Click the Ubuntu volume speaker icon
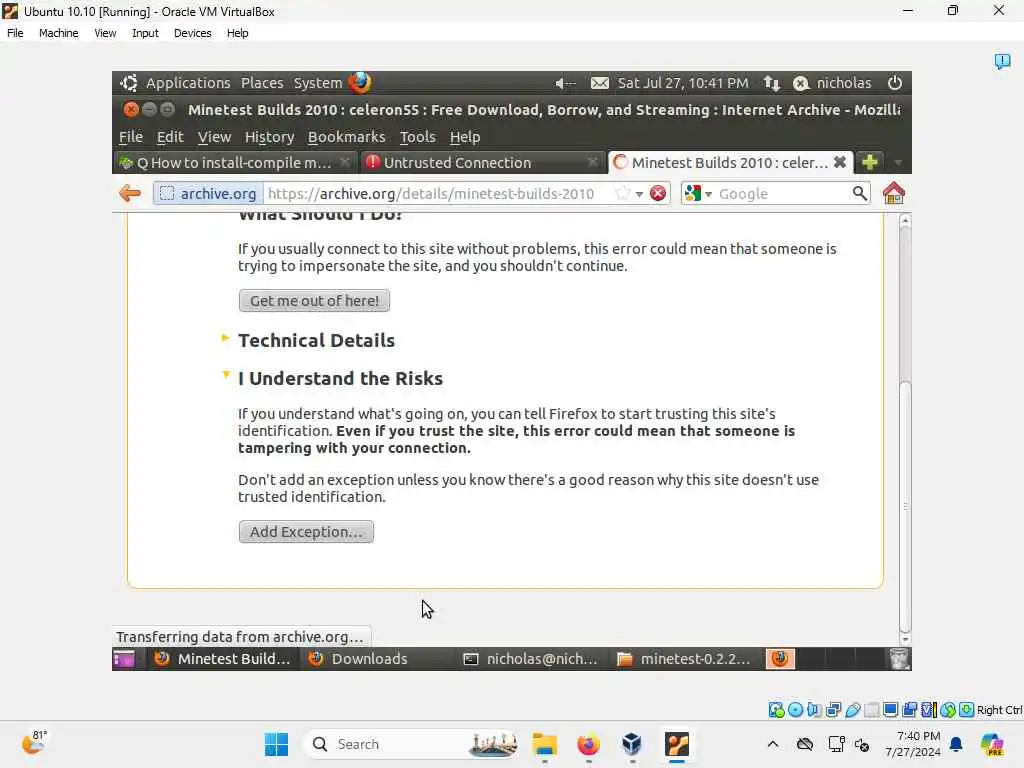 [x=565, y=83]
